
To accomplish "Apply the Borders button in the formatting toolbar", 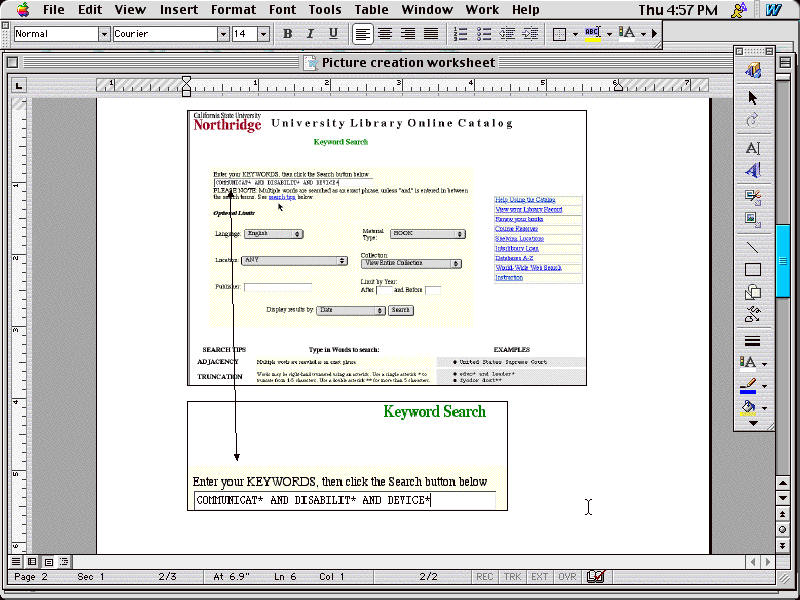I will coord(559,34).
